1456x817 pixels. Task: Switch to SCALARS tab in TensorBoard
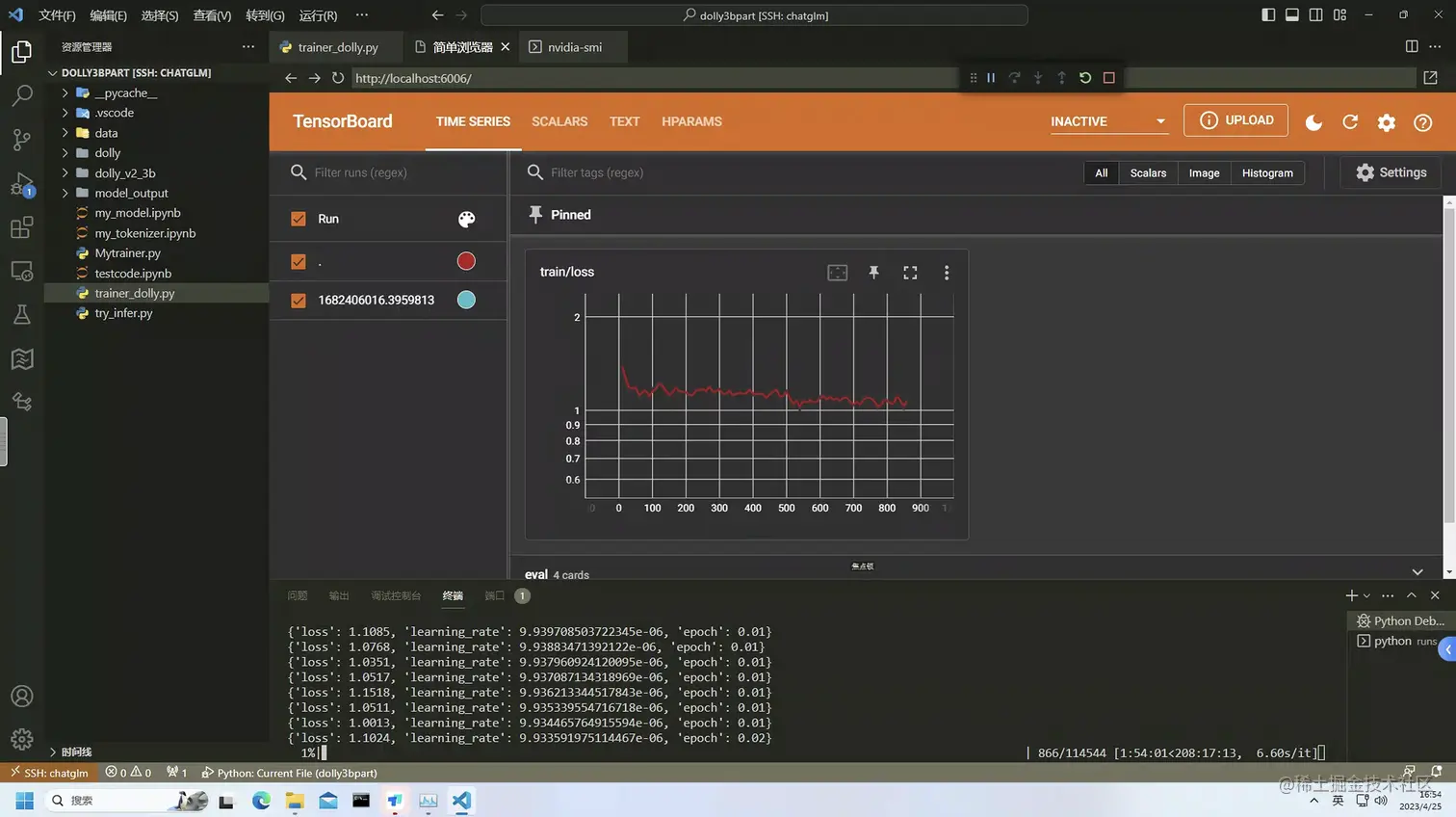coord(559,121)
